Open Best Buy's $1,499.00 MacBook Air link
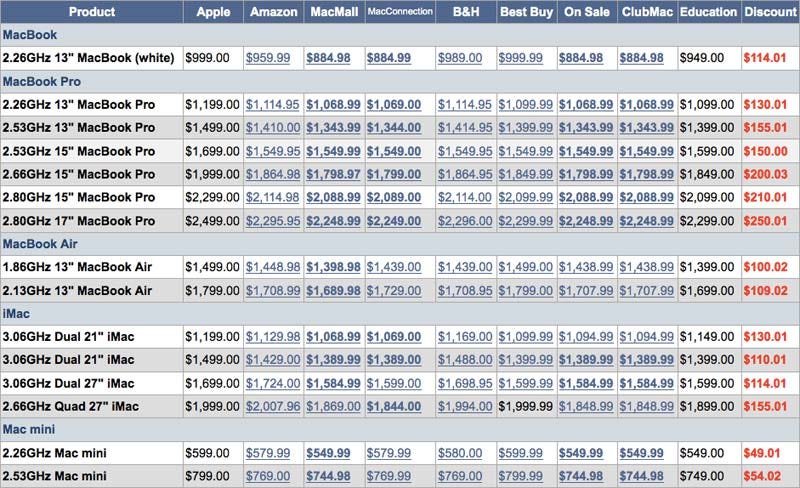The height and width of the screenshot is (488, 800). (526, 267)
